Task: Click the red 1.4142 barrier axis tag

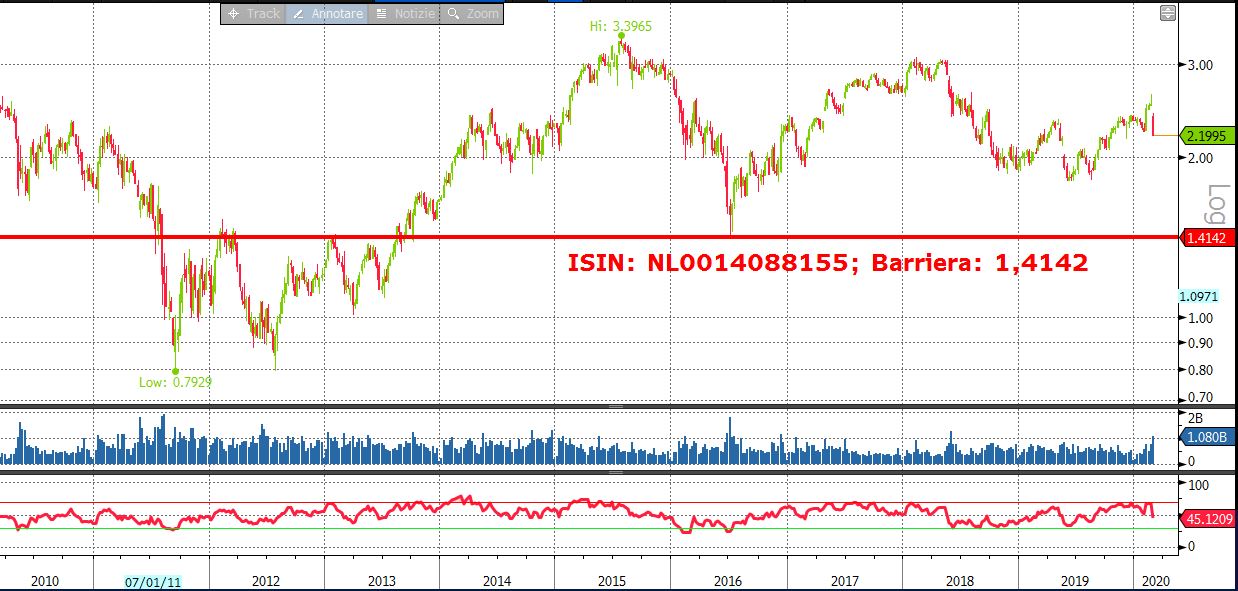Action: click(1206, 238)
